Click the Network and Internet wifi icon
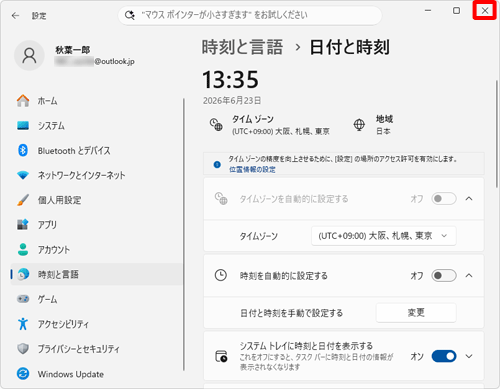The image size is (500, 389). point(23,175)
